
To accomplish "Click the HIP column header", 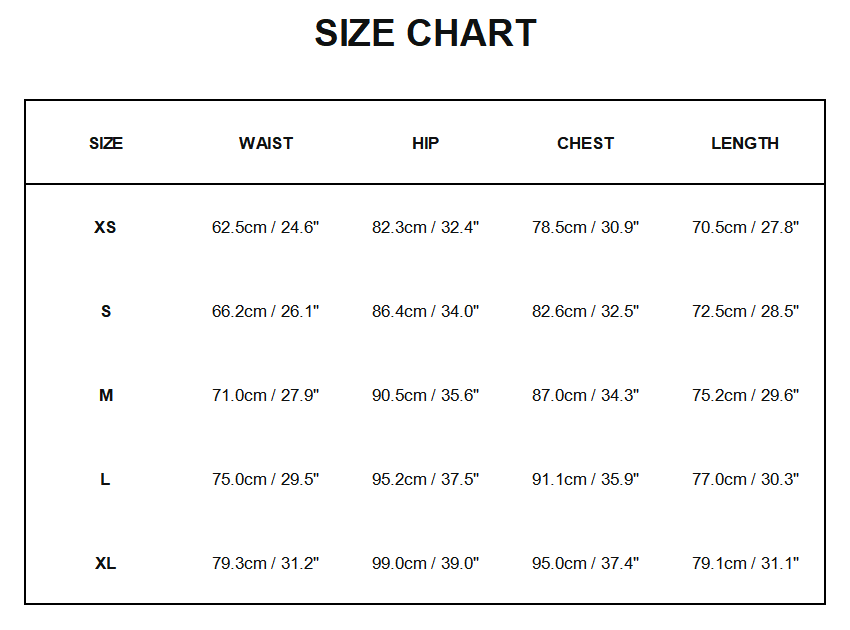I will [425, 143].
